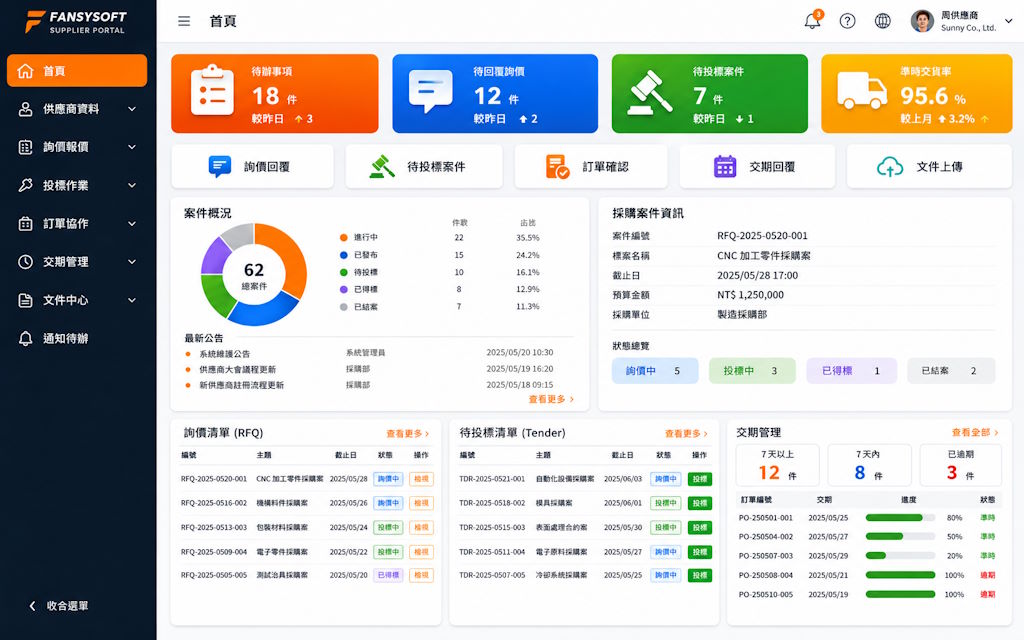Click the orange document icon for 訂單確認
This screenshot has width=1024, height=640.
tap(557, 167)
